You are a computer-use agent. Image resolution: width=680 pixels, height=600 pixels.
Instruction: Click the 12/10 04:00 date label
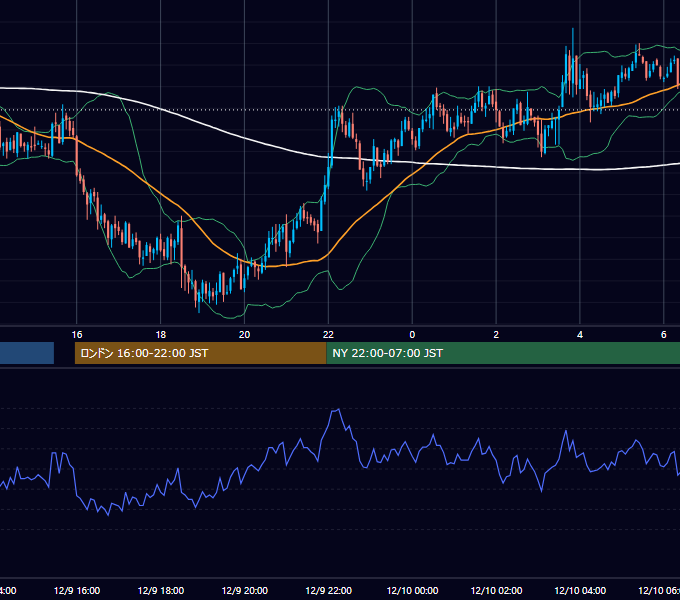pyautogui.click(x=580, y=590)
